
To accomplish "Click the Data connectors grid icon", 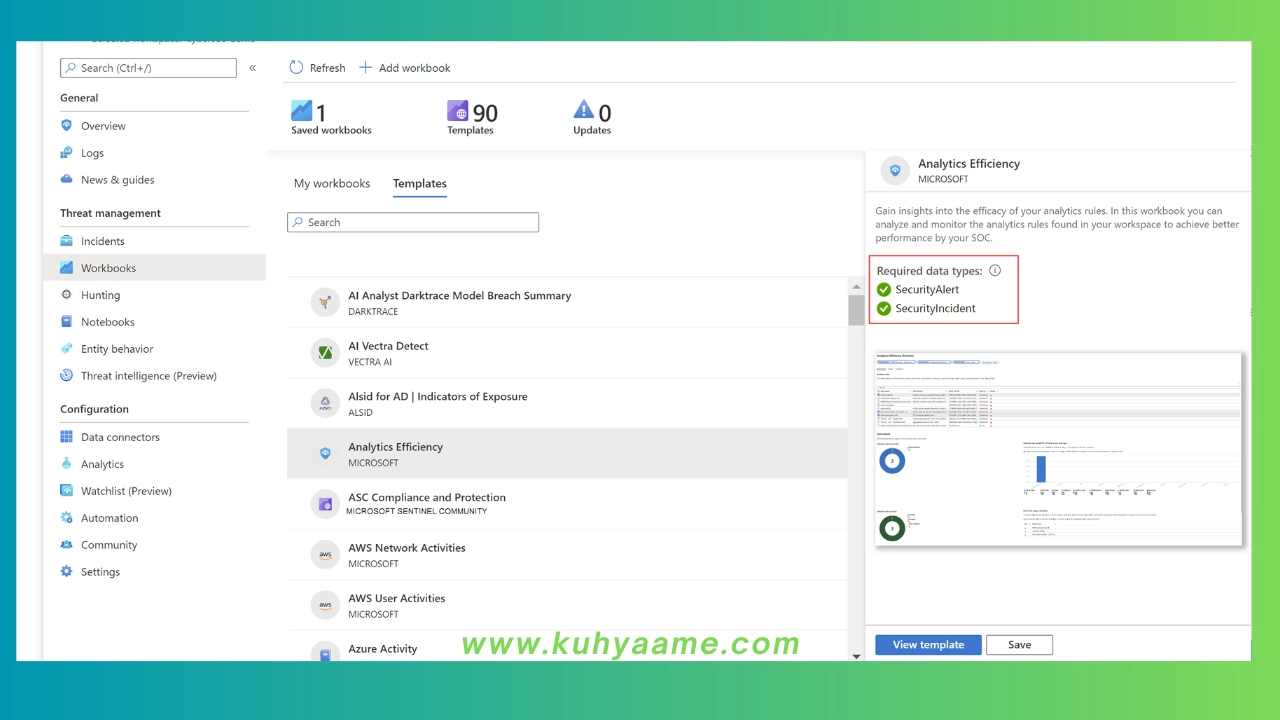I will [x=67, y=437].
